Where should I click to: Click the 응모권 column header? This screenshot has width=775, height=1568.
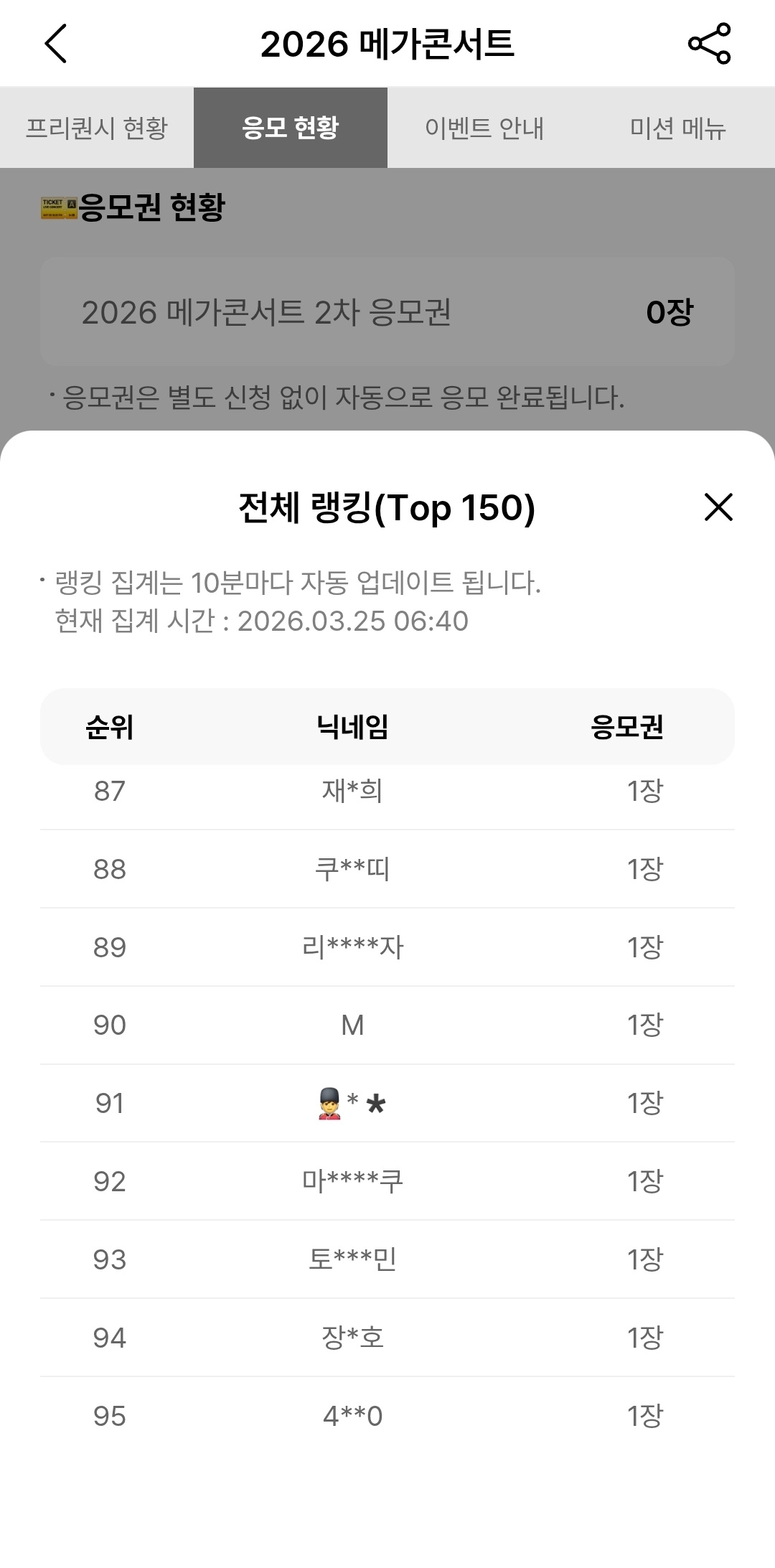[626, 727]
